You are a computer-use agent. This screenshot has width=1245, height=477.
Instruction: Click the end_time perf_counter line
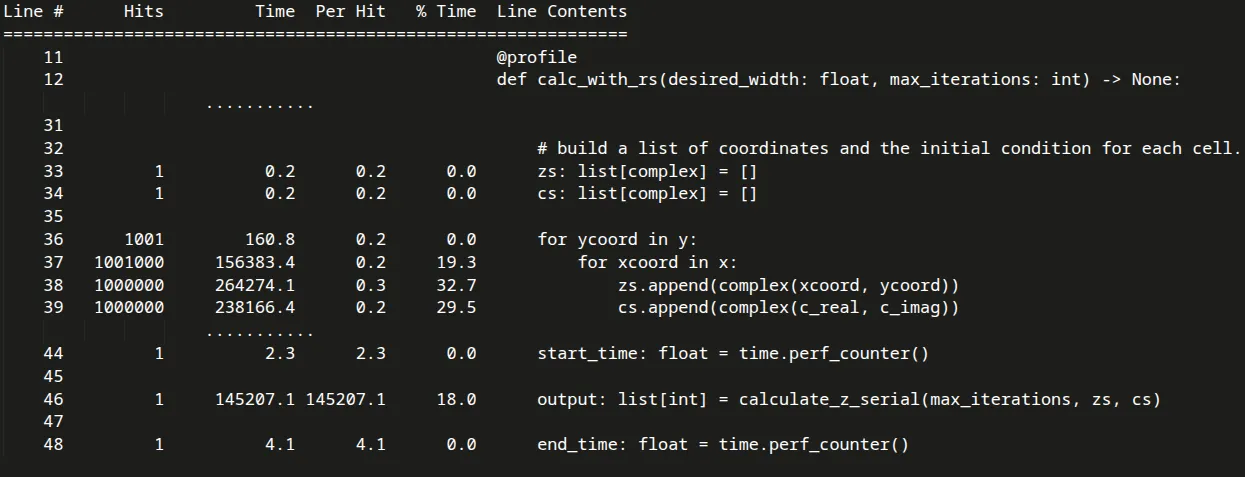tap(723, 444)
